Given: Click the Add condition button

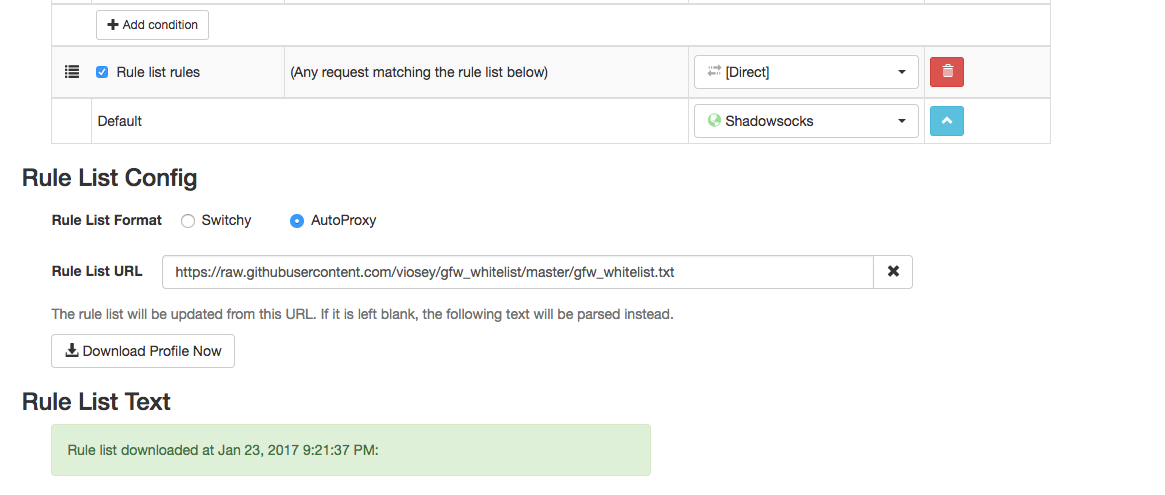Looking at the screenshot, I should click(x=152, y=24).
